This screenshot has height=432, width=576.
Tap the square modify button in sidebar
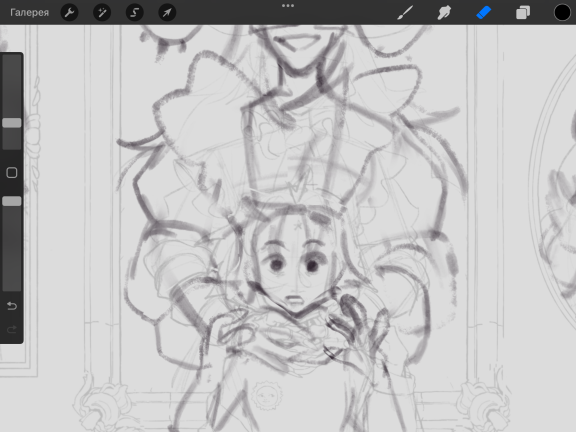[x=12, y=173]
